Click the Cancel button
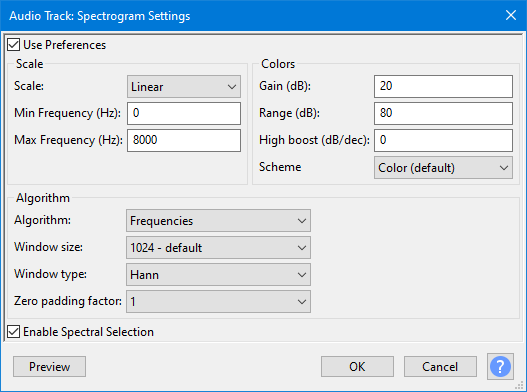Image resolution: width=527 pixels, height=392 pixels. click(x=440, y=366)
